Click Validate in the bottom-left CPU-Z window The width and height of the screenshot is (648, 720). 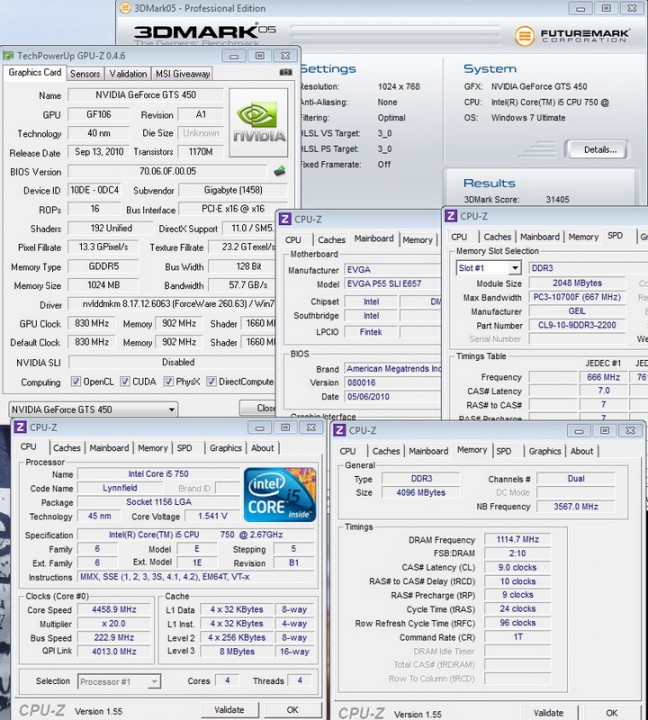pyautogui.click(x=229, y=710)
